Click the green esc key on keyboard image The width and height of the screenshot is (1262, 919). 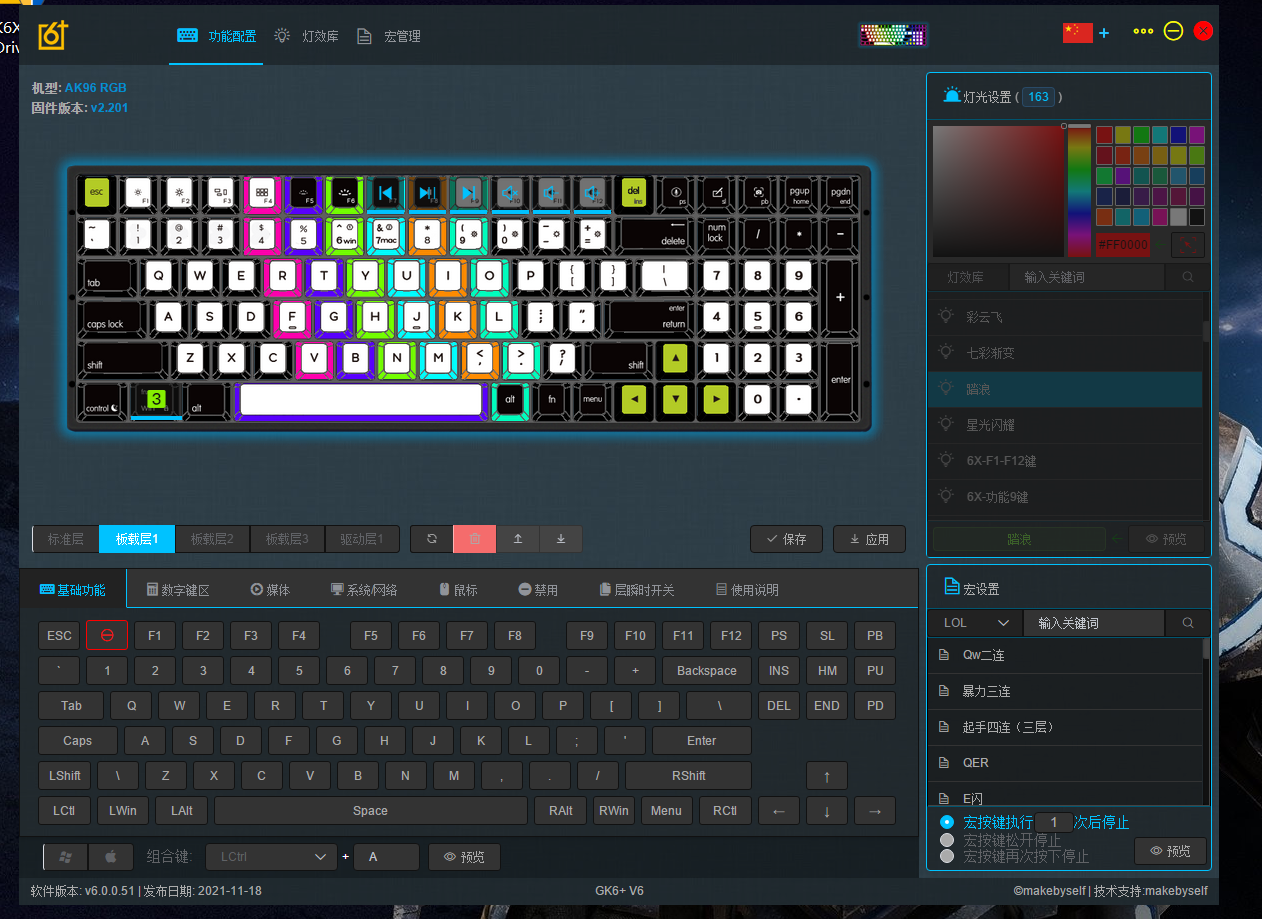pos(97,192)
